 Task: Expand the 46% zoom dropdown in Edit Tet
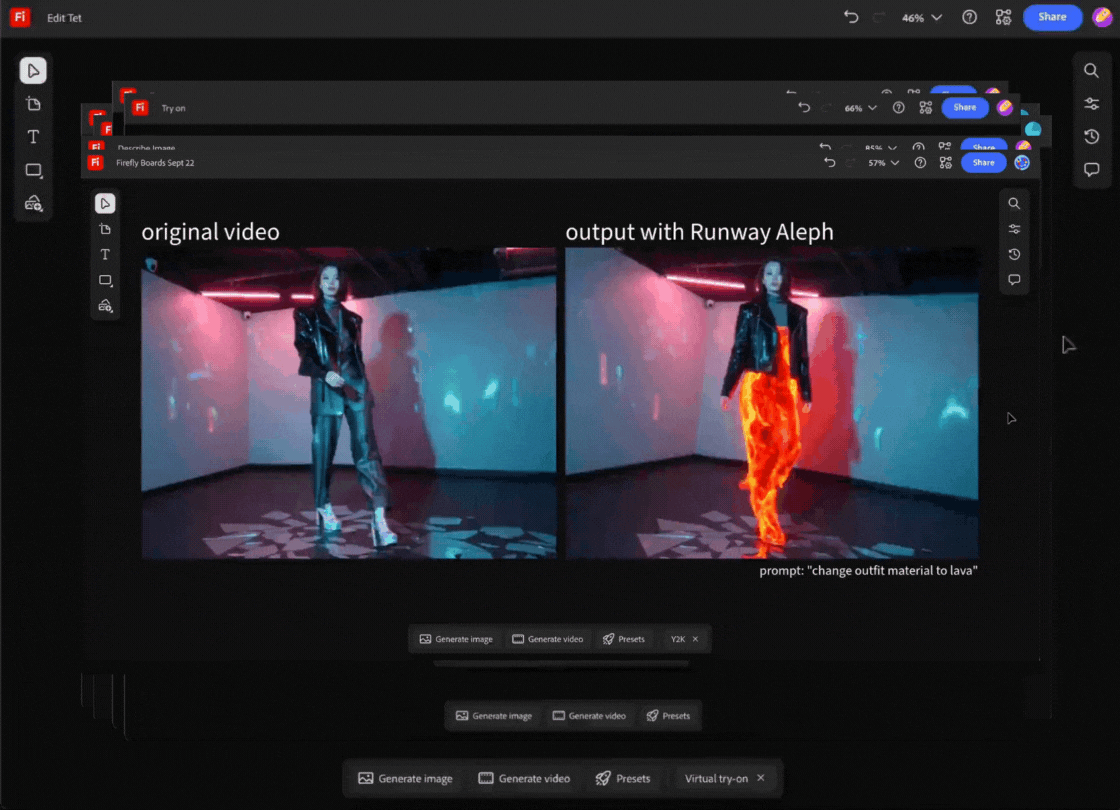click(921, 18)
